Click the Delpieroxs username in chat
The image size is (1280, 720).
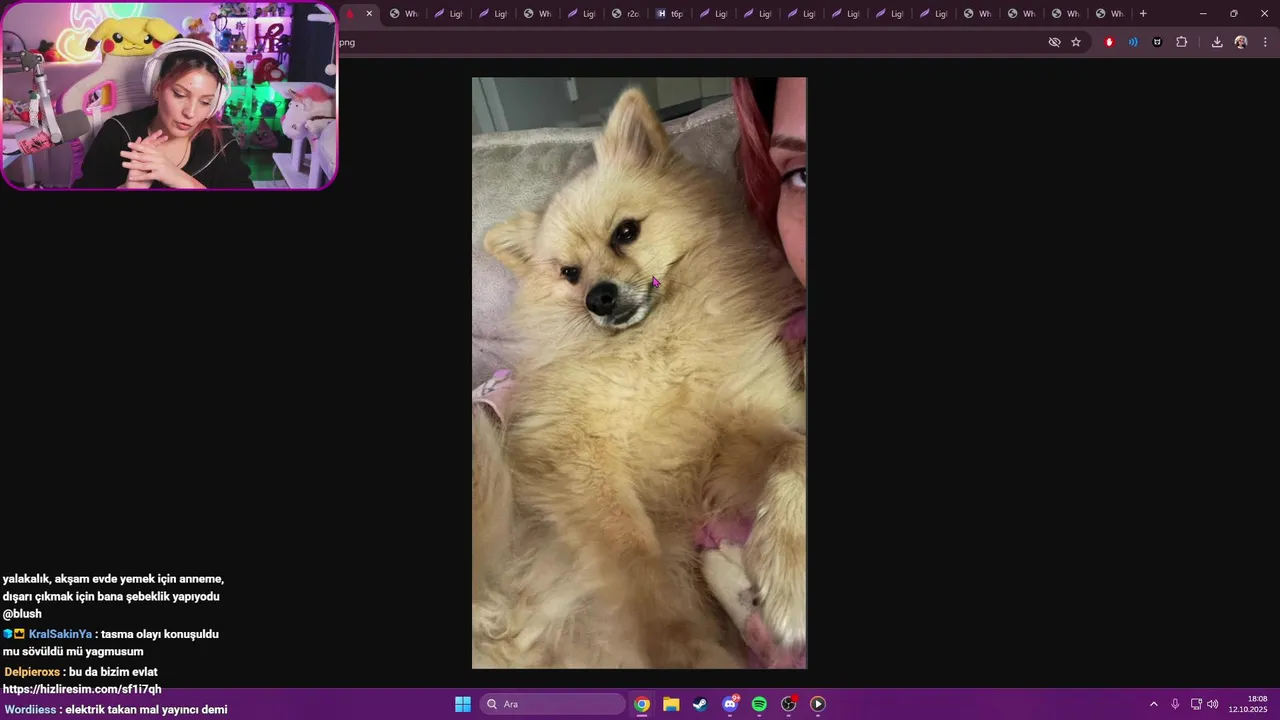click(x=32, y=672)
